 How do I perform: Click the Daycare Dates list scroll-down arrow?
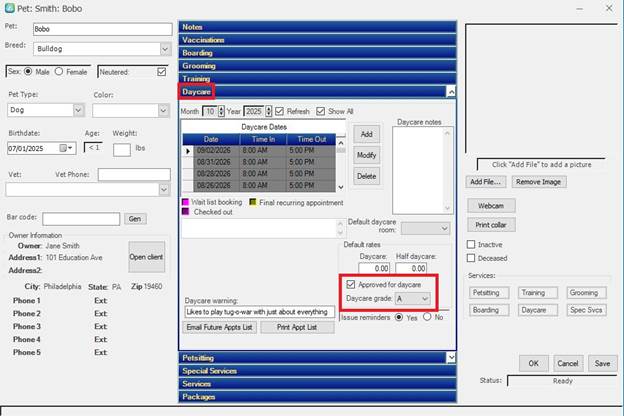point(341,187)
